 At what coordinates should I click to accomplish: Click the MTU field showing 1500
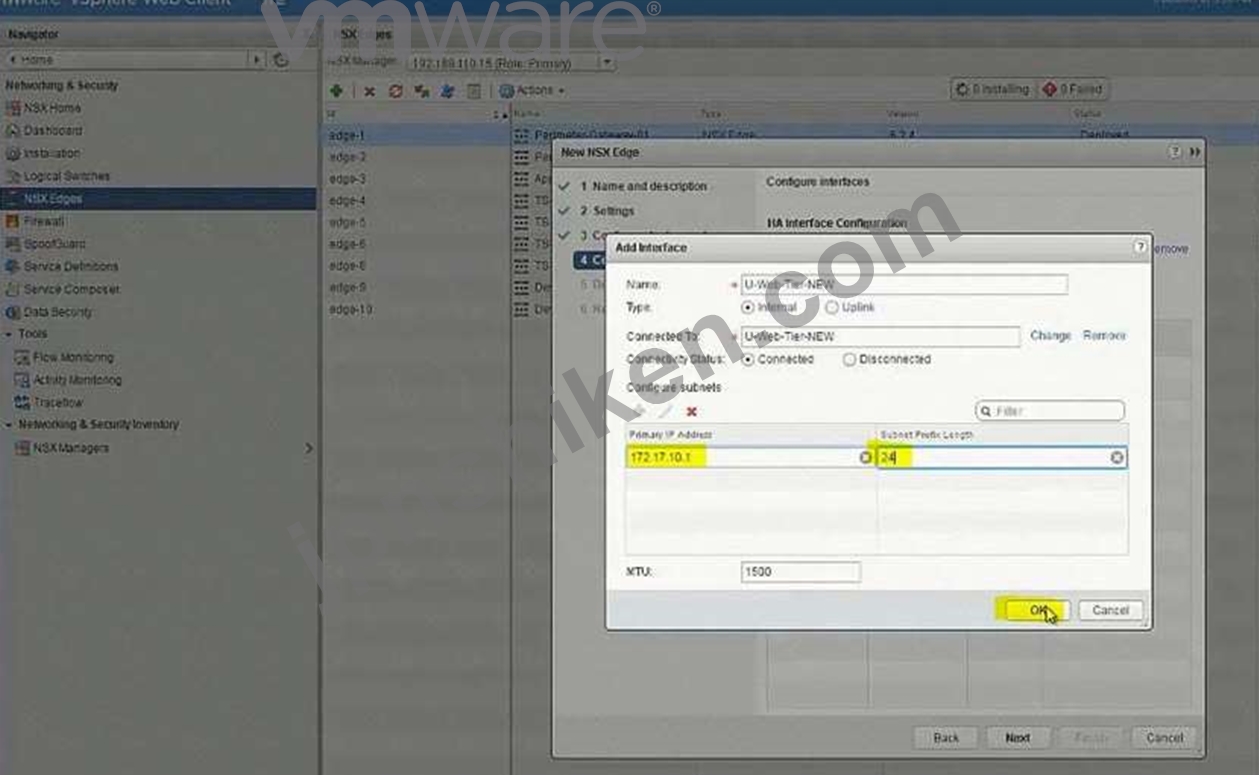click(x=800, y=572)
